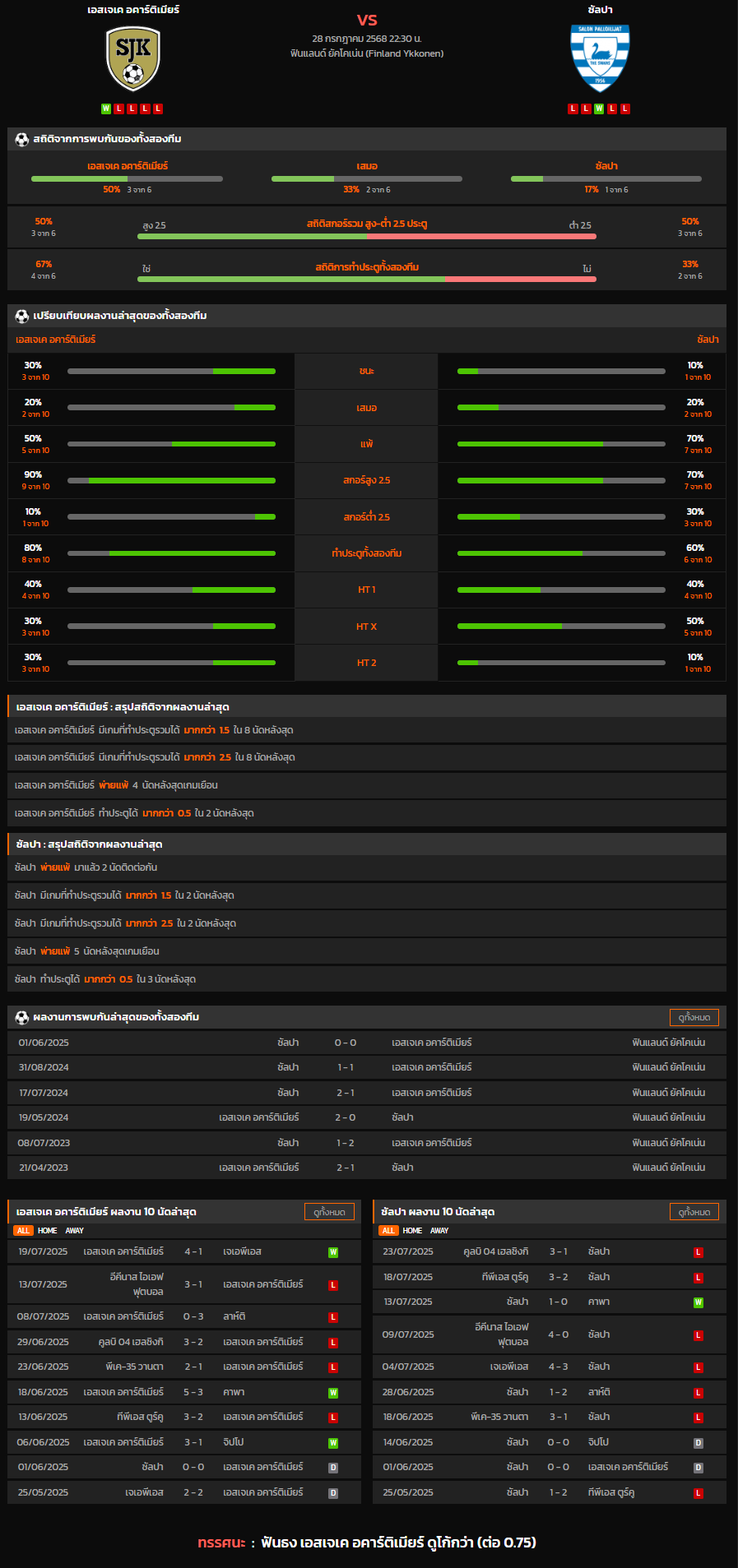738x1568 pixels.
Task: Click soccer ball icon beside head-to-head stats header
Action: tap(22, 139)
